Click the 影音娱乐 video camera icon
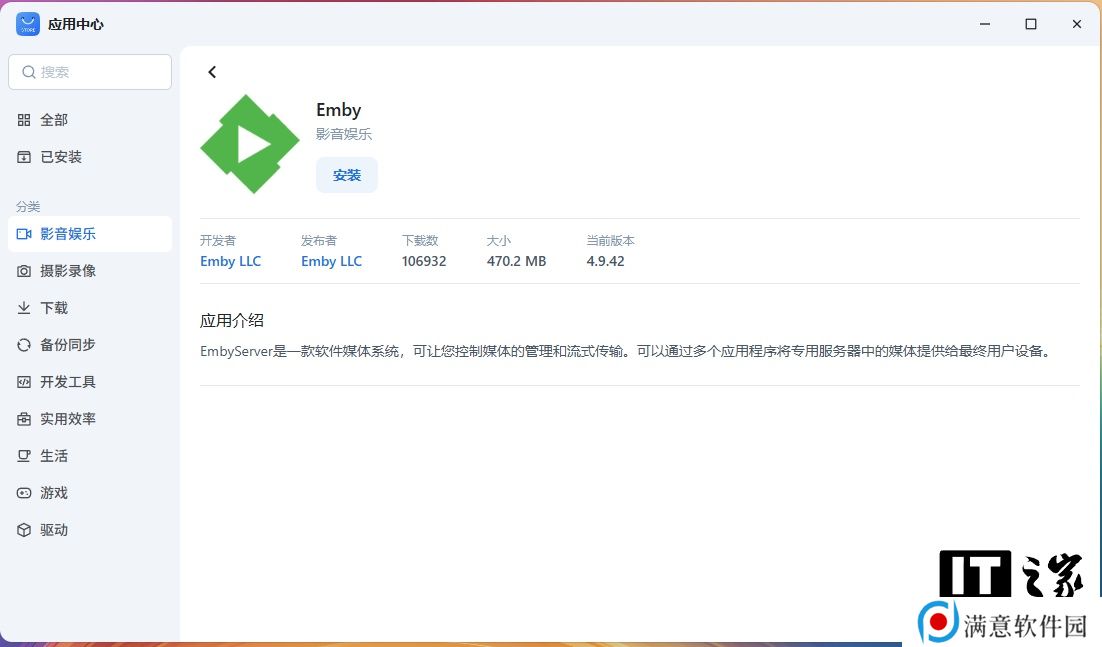Viewport: 1102px width, 647px height. (24, 234)
